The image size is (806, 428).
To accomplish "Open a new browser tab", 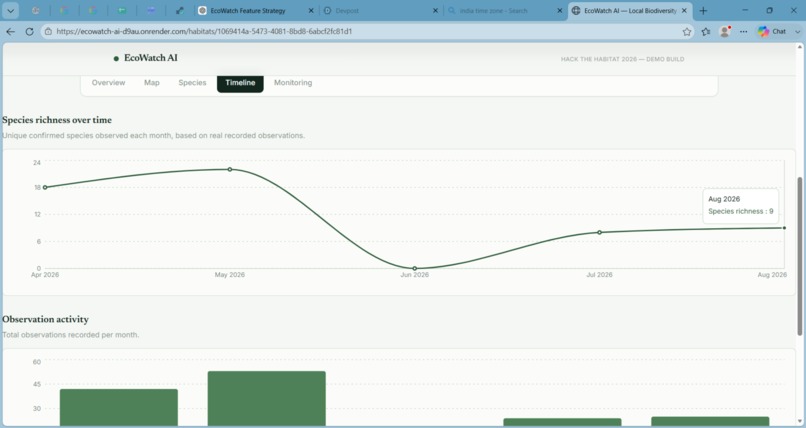I will [x=703, y=10].
